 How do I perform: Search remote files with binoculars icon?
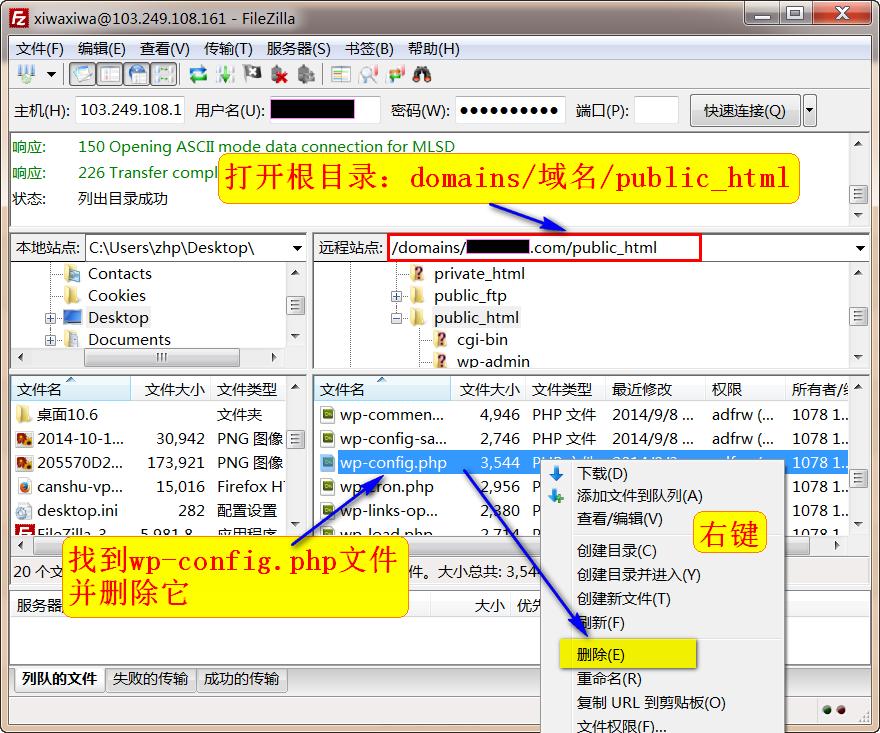pyautogui.click(x=422, y=74)
